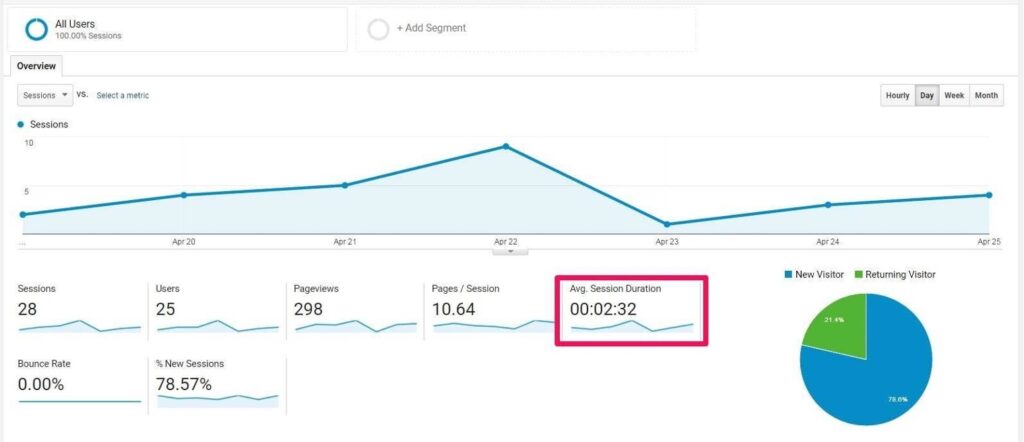Click the Apr 22 data point on chart
The width and height of the screenshot is (1024, 442).
click(506, 146)
